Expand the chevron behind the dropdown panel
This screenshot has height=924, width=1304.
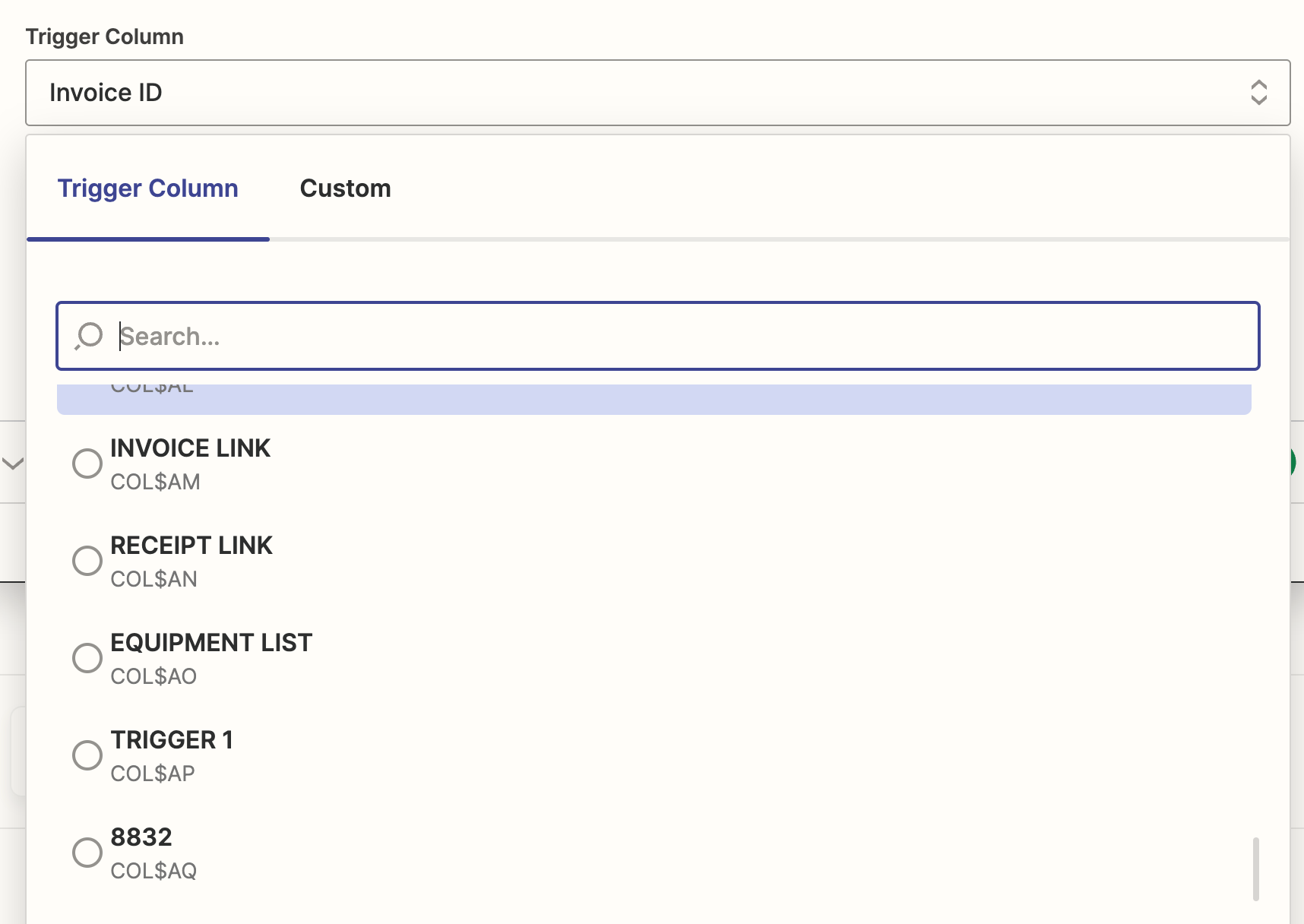13,463
